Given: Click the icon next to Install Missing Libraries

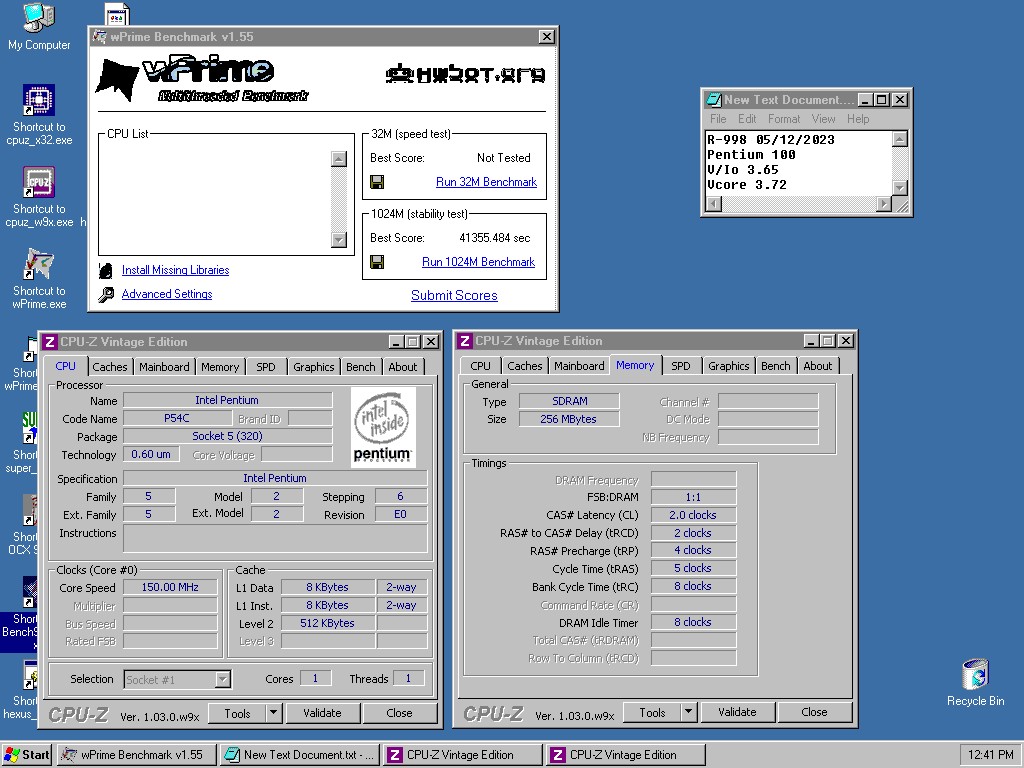Looking at the screenshot, I should (x=106, y=270).
